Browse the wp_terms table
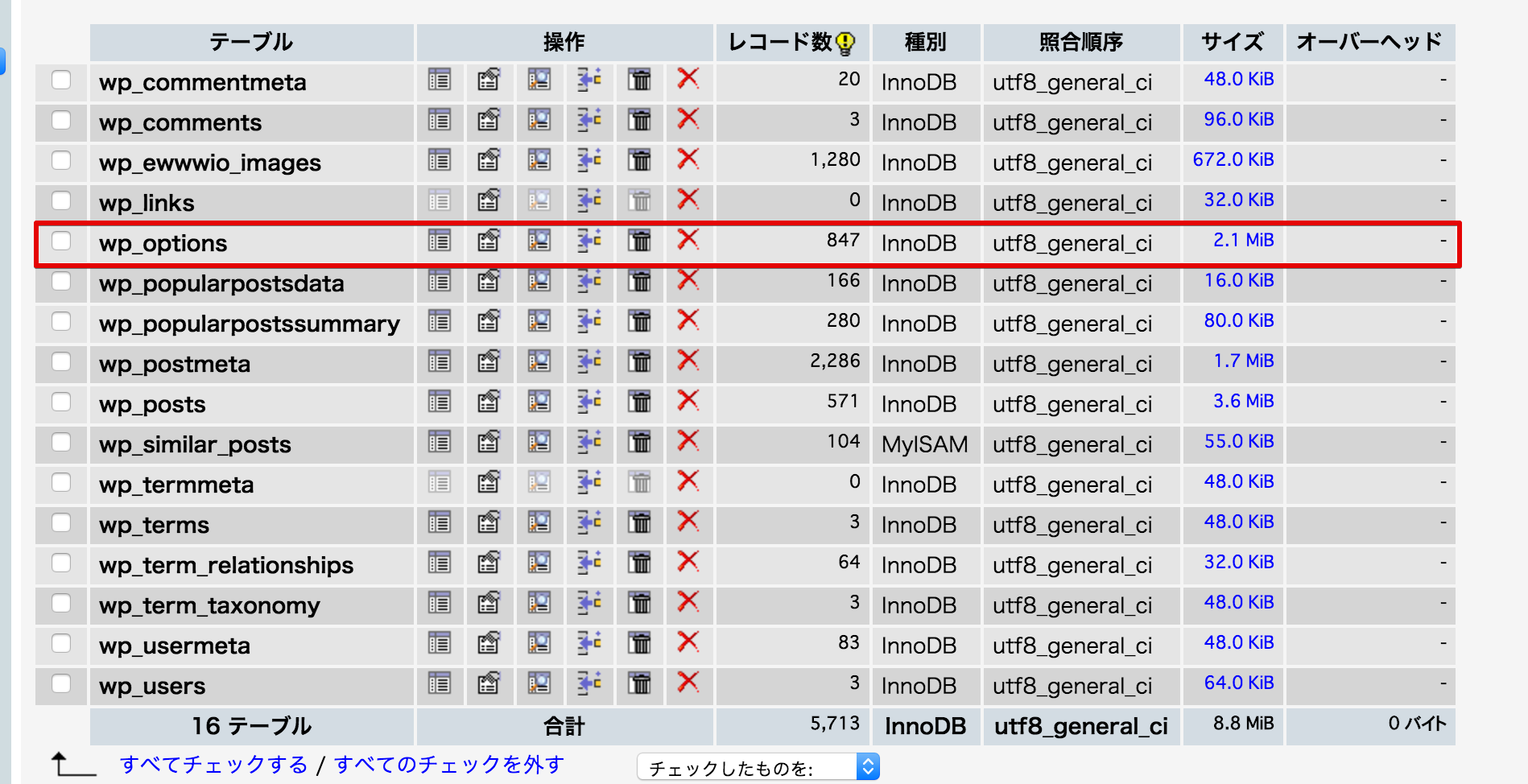 pos(440,522)
